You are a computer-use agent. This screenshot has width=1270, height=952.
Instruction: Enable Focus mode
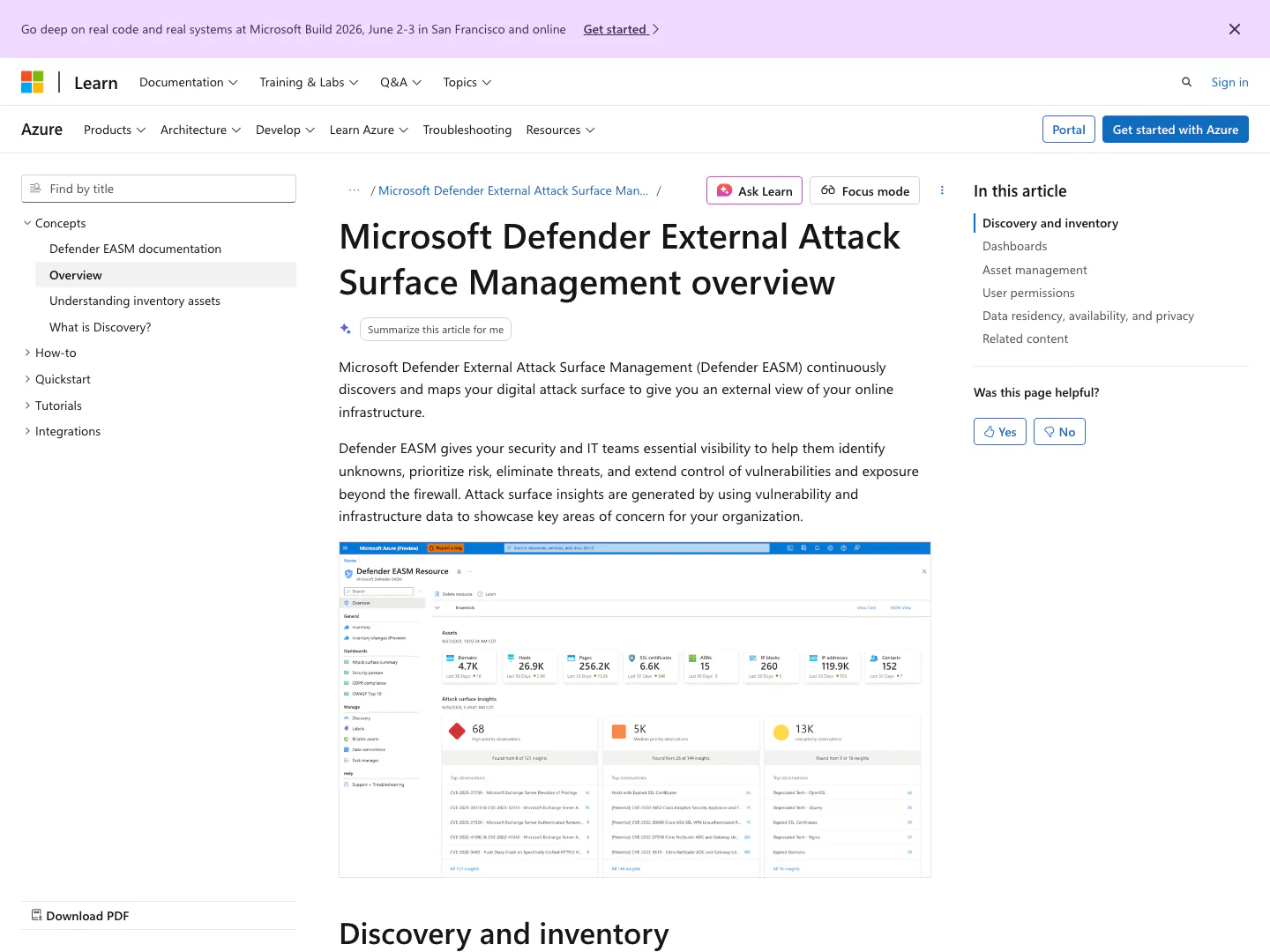864,190
